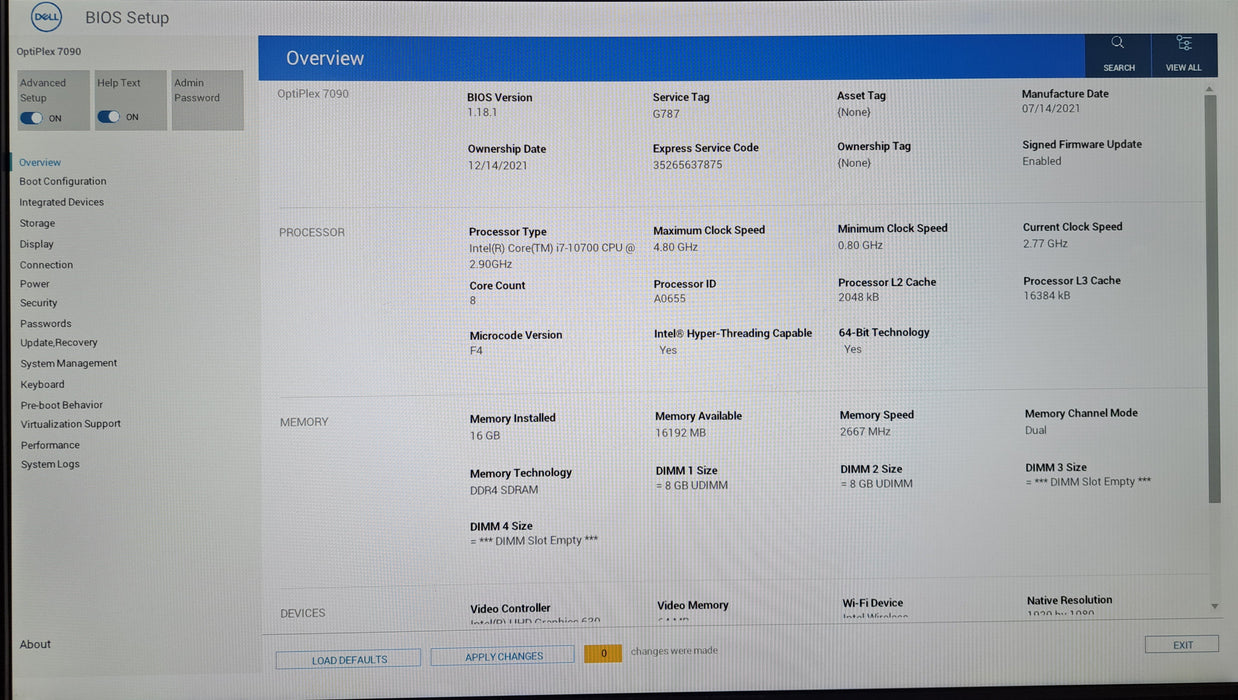This screenshot has width=1238, height=700.
Task: Click the Search magnifier icon
Action: click(x=1117, y=43)
